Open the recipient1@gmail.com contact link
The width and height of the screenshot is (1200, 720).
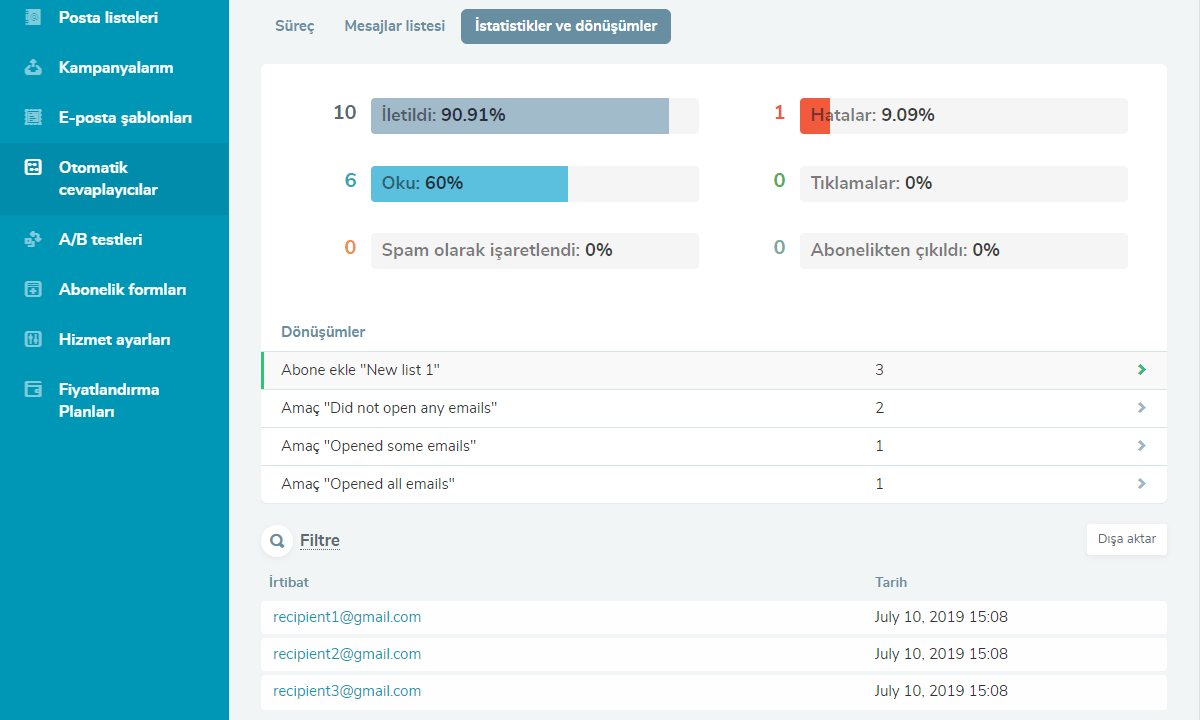pyautogui.click(x=347, y=618)
